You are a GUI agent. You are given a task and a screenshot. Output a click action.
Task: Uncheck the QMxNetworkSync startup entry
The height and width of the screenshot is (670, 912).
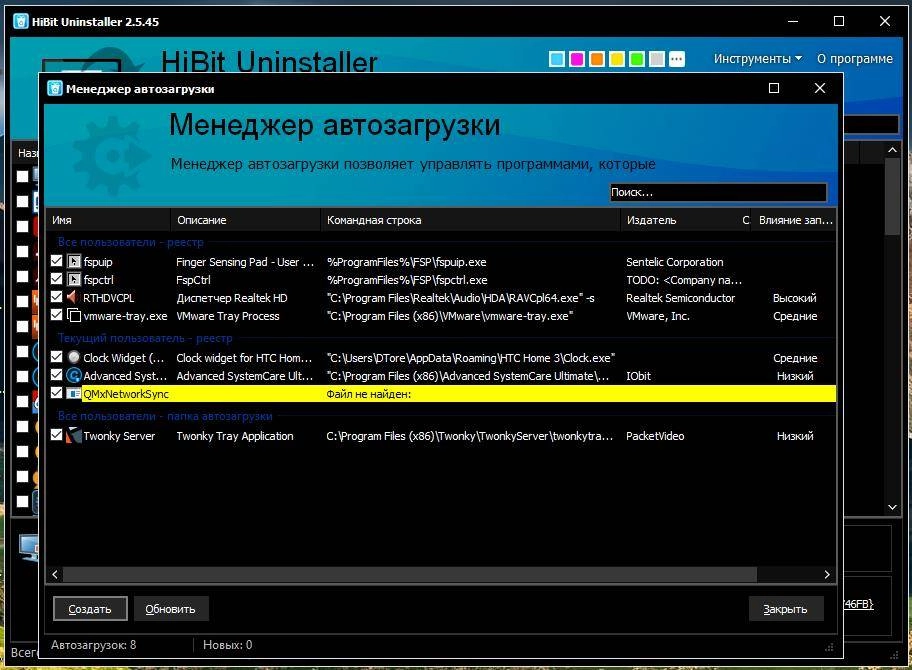pos(56,393)
